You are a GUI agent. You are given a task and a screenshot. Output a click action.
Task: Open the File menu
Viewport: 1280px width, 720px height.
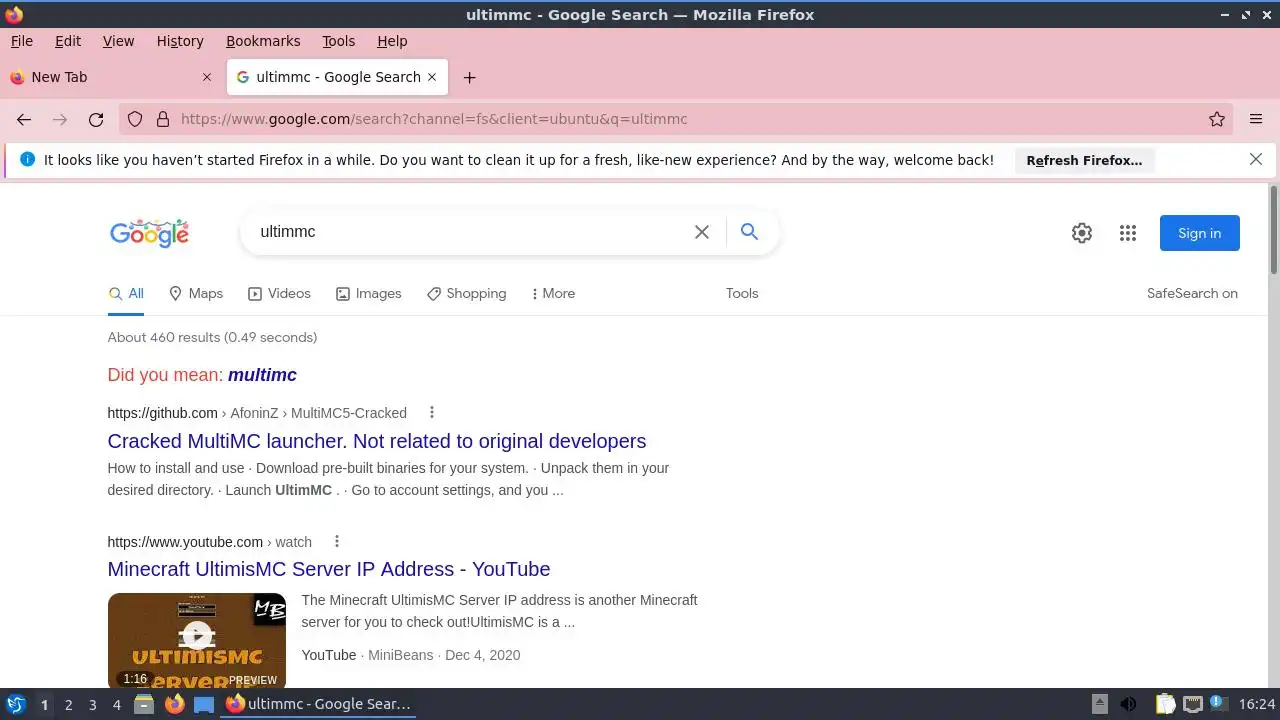21,41
